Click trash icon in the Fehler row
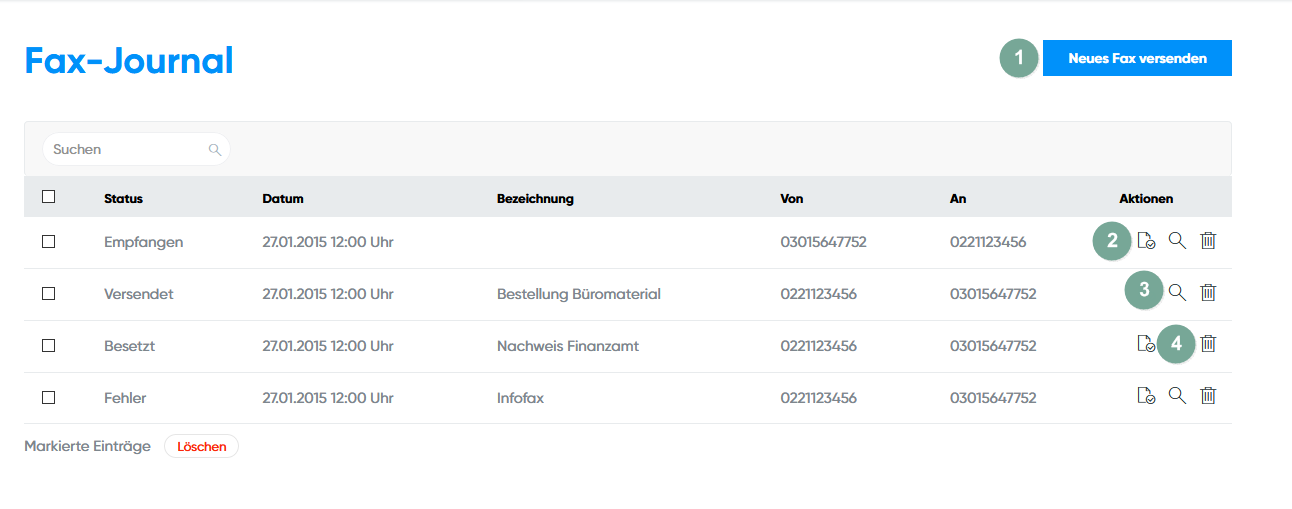This screenshot has width=1292, height=509. (1208, 395)
